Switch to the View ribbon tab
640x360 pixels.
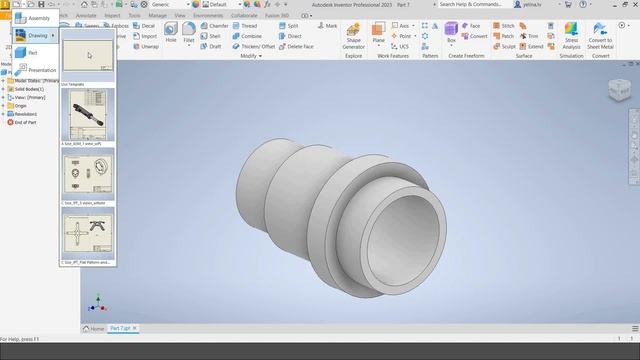180,16
